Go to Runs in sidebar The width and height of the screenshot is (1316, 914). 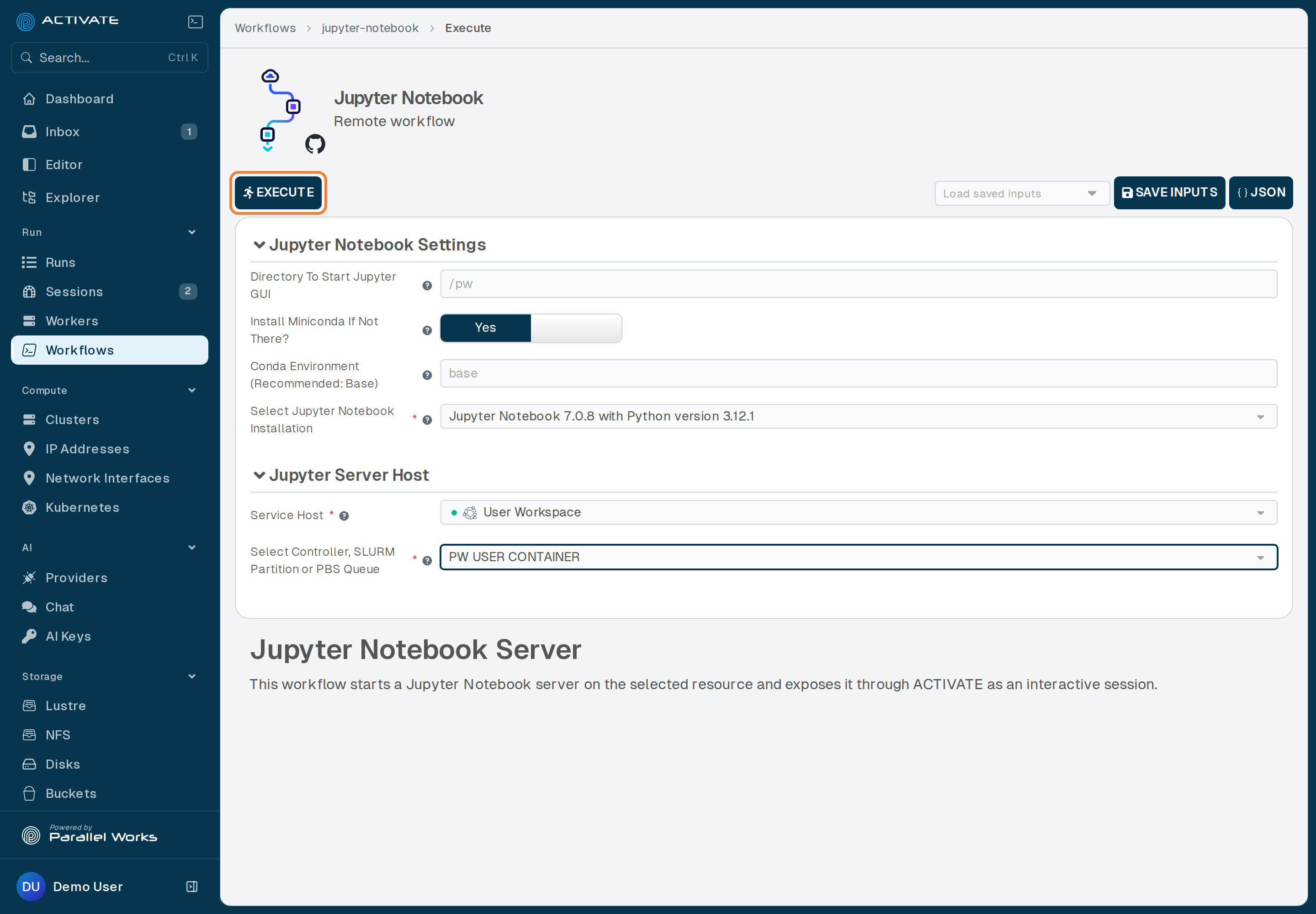coord(109,262)
